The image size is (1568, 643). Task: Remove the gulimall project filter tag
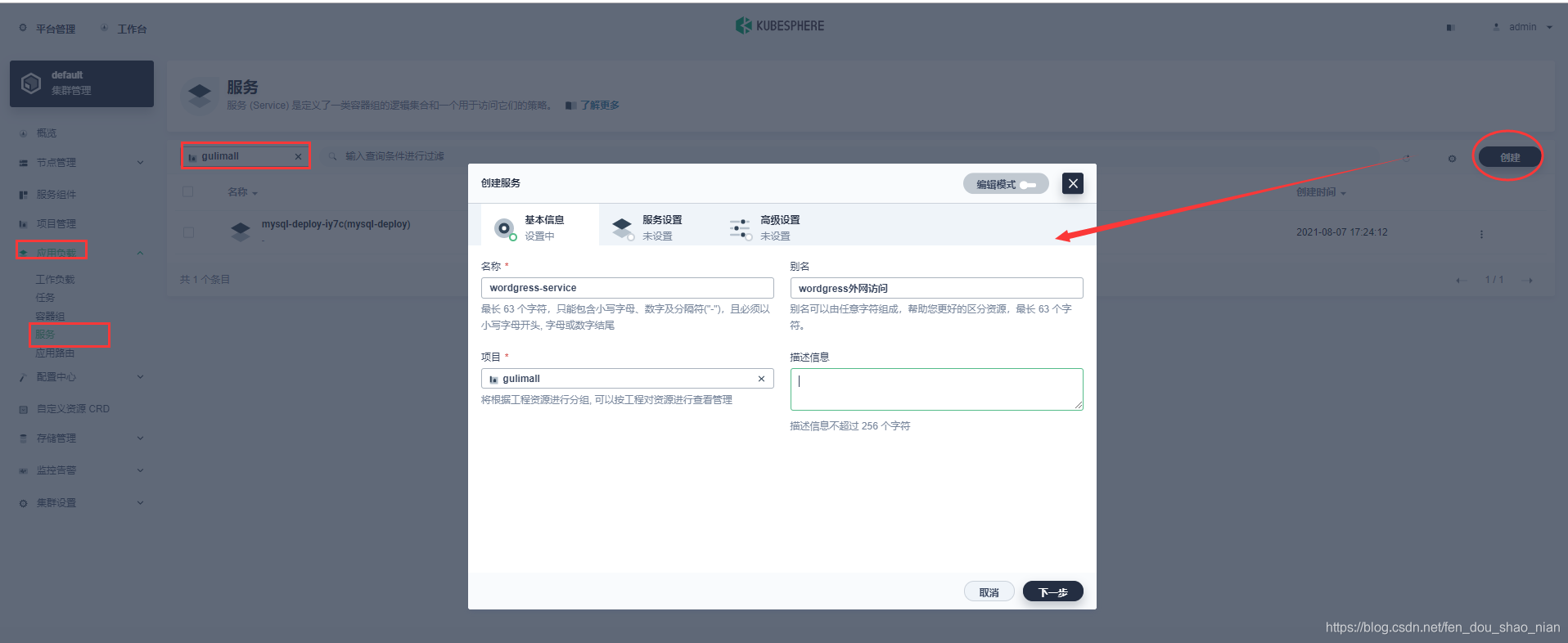[298, 156]
